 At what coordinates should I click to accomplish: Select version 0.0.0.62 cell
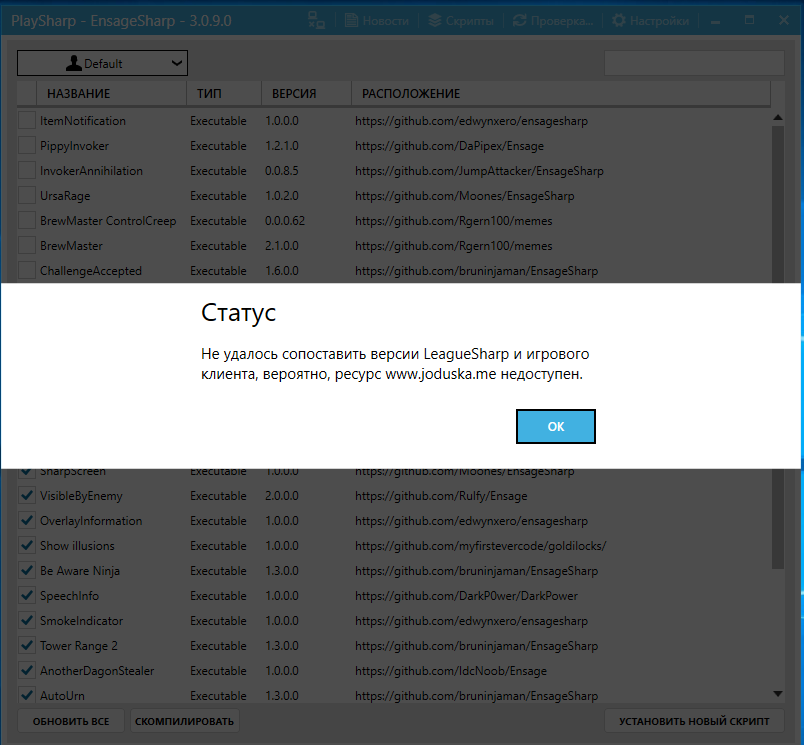(285, 220)
